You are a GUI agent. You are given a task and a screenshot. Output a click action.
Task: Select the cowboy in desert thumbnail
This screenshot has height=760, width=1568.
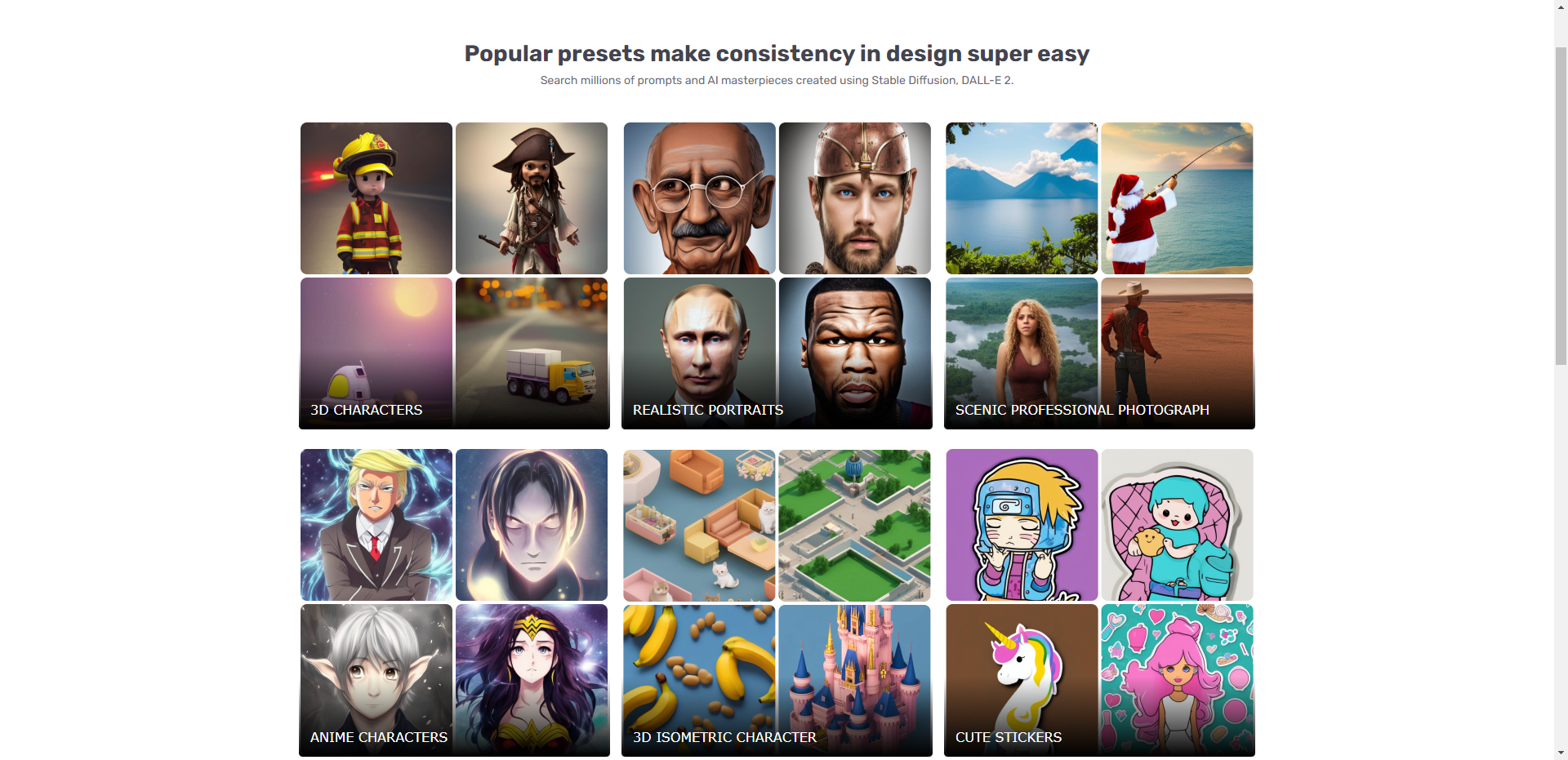pos(1177,353)
